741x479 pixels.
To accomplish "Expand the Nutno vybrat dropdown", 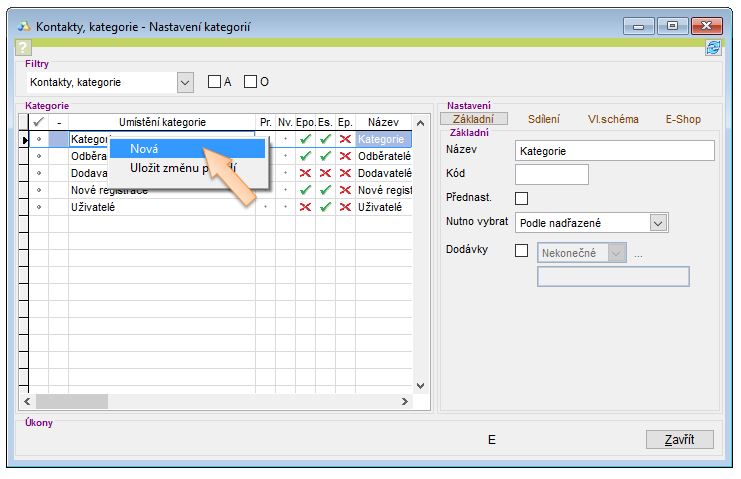I will click(x=657, y=223).
